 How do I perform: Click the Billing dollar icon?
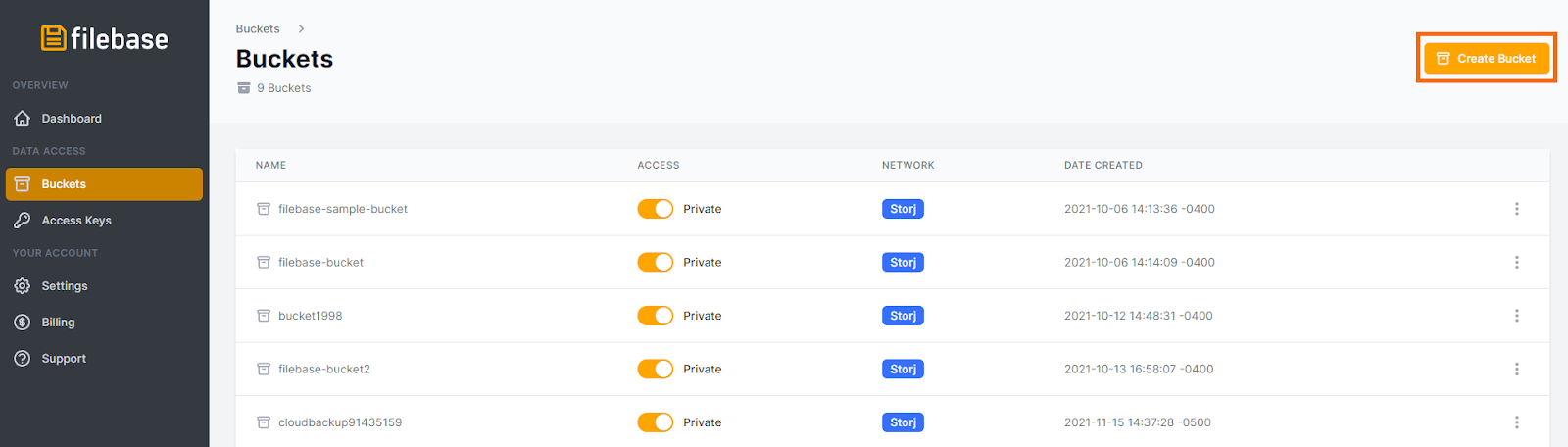(x=23, y=323)
